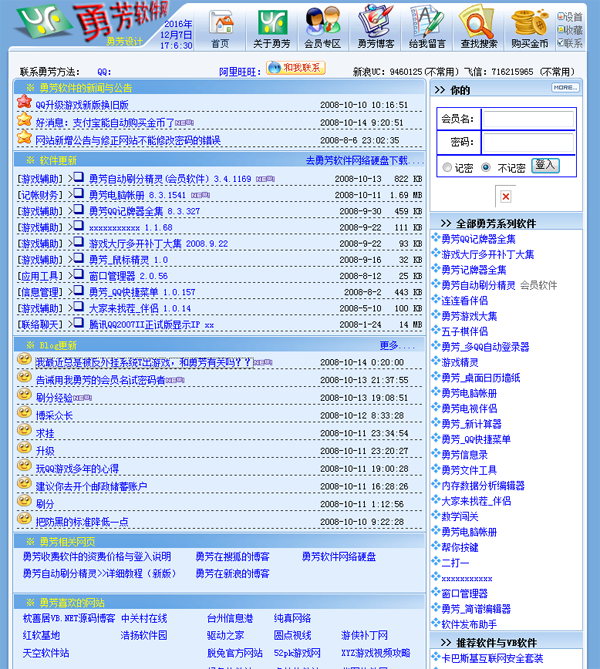Click the icon before 大家来找茬_伴侣 1.0.14
Image resolution: width=600 pixels, height=669 pixels.
click(78, 307)
